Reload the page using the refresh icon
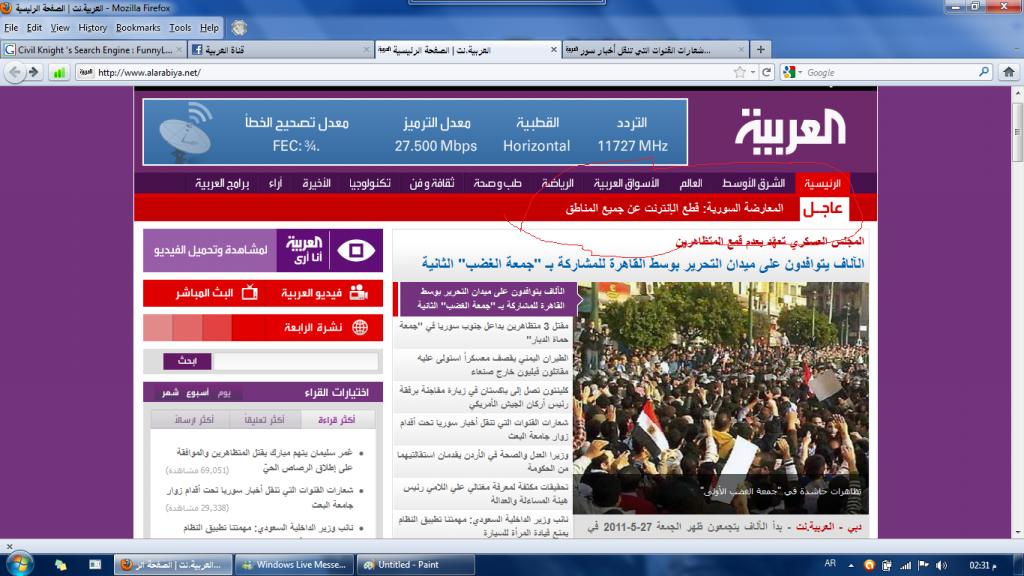 coord(767,72)
